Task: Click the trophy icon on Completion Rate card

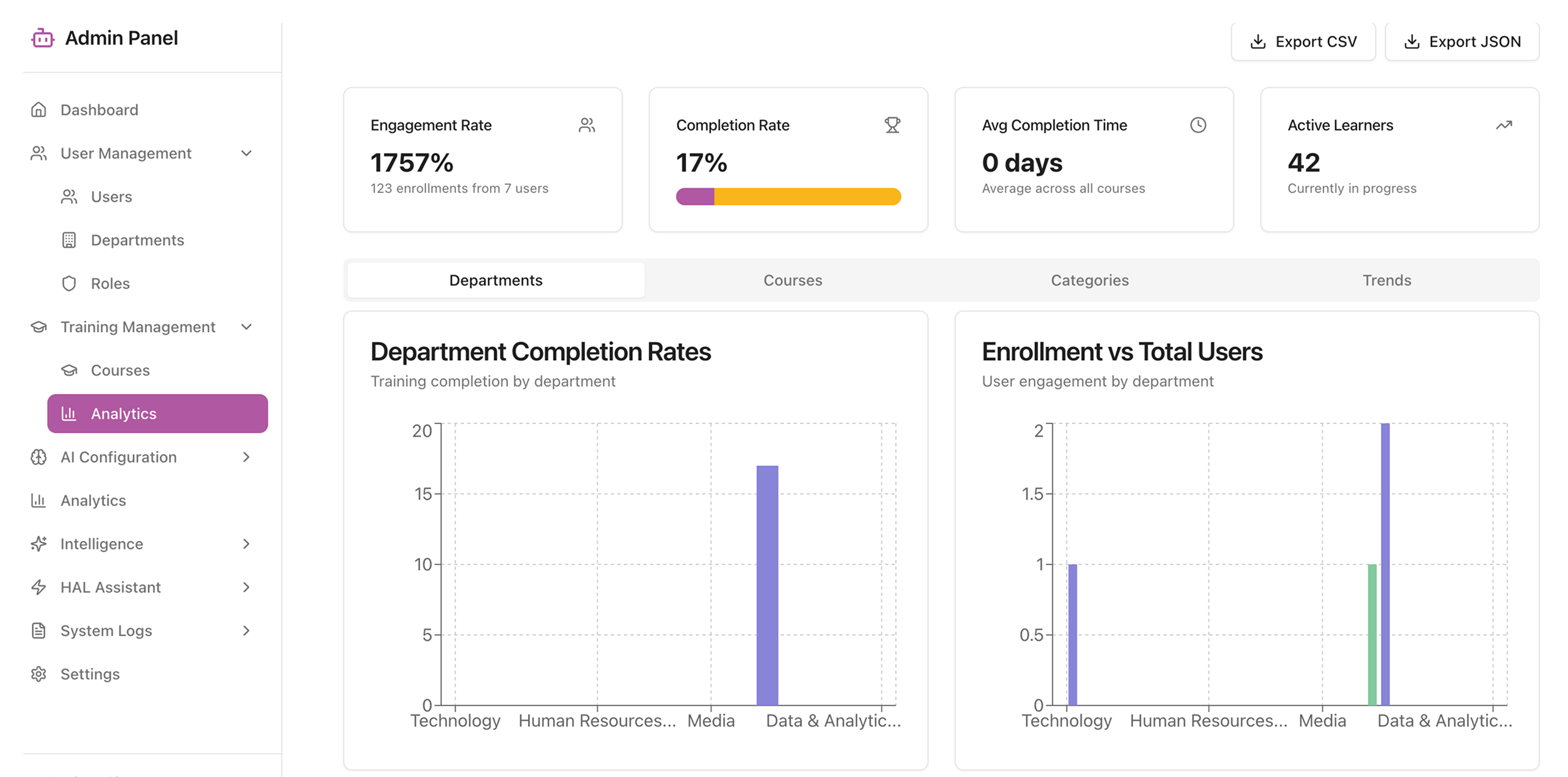Action: [x=892, y=125]
